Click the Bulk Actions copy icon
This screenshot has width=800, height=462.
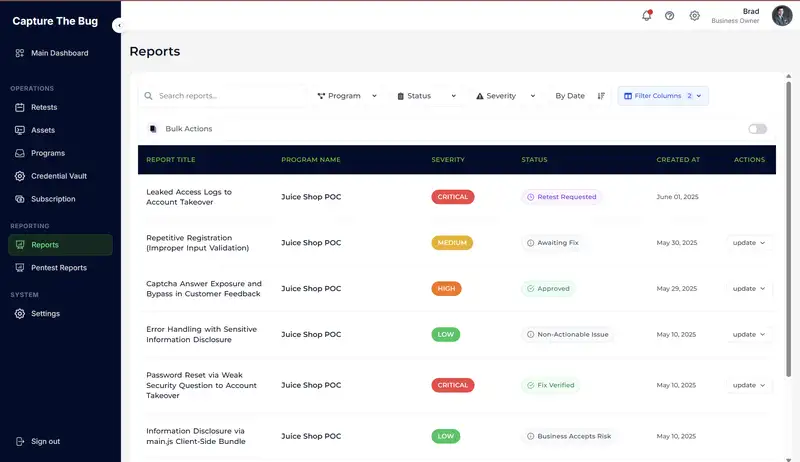(x=153, y=129)
